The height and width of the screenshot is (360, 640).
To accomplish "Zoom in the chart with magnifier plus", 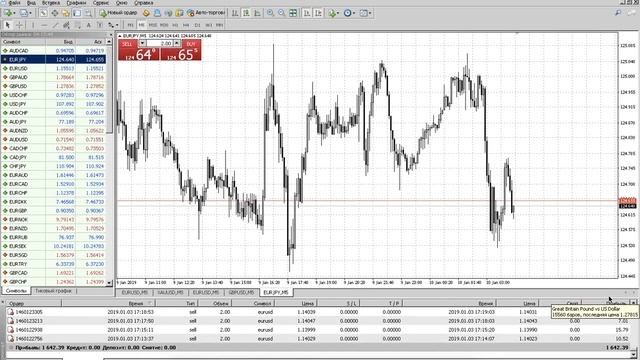I will point(270,13).
